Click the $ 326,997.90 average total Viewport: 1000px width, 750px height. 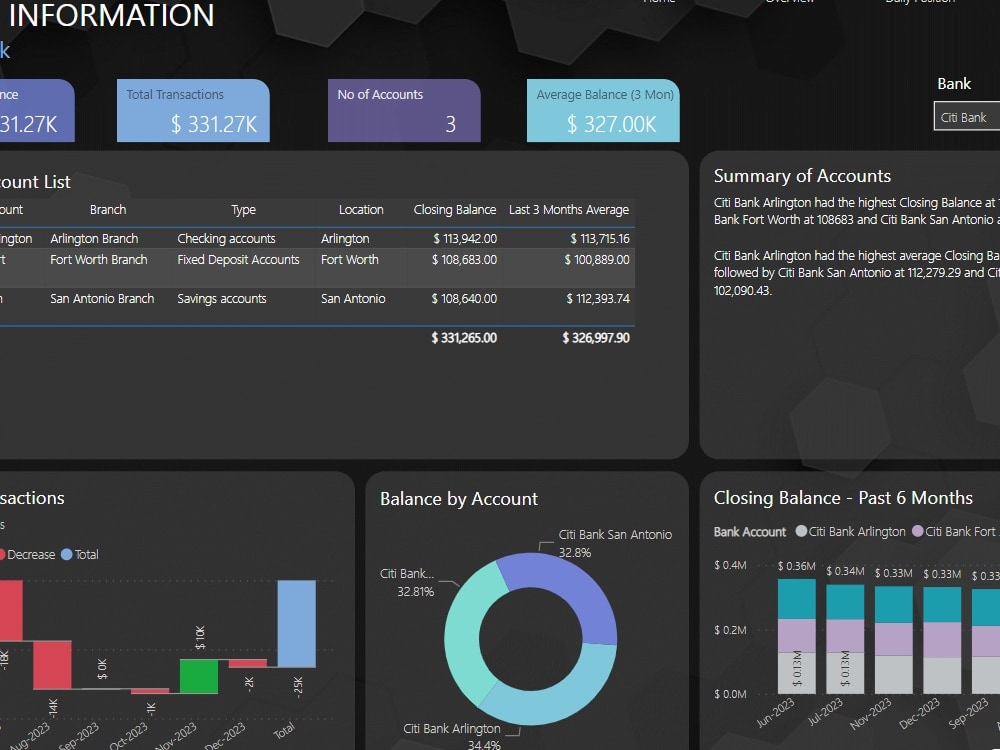pos(596,338)
